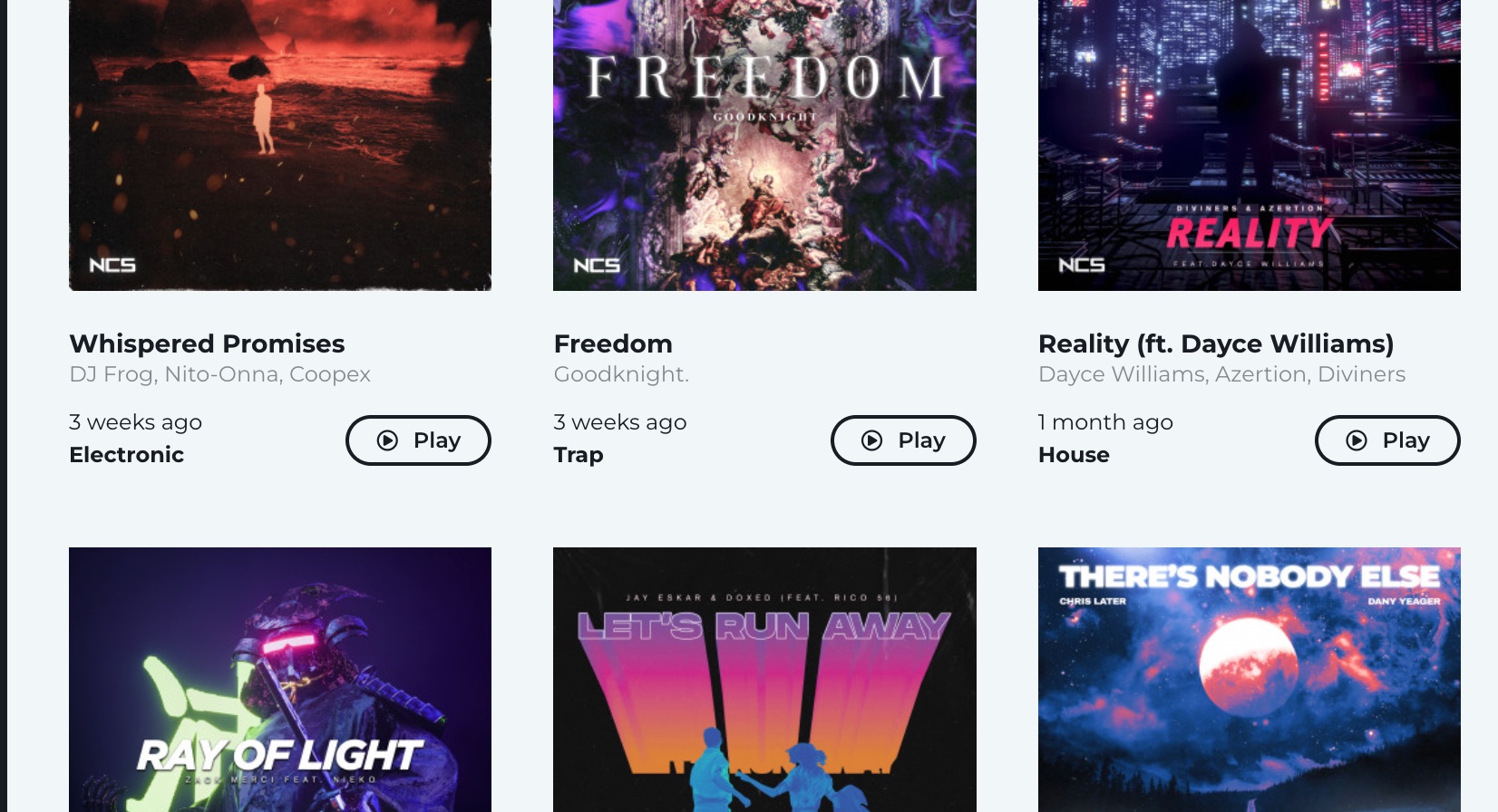Open the Freedom song title link
This screenshot has width=1498, height=812.
(613, 343)
